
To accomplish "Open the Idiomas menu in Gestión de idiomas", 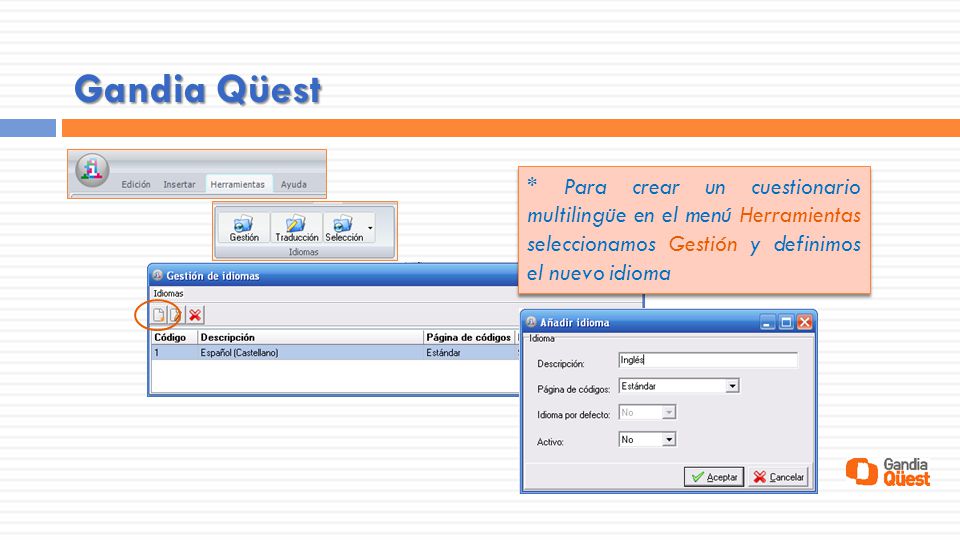I will tap(168, 293).
